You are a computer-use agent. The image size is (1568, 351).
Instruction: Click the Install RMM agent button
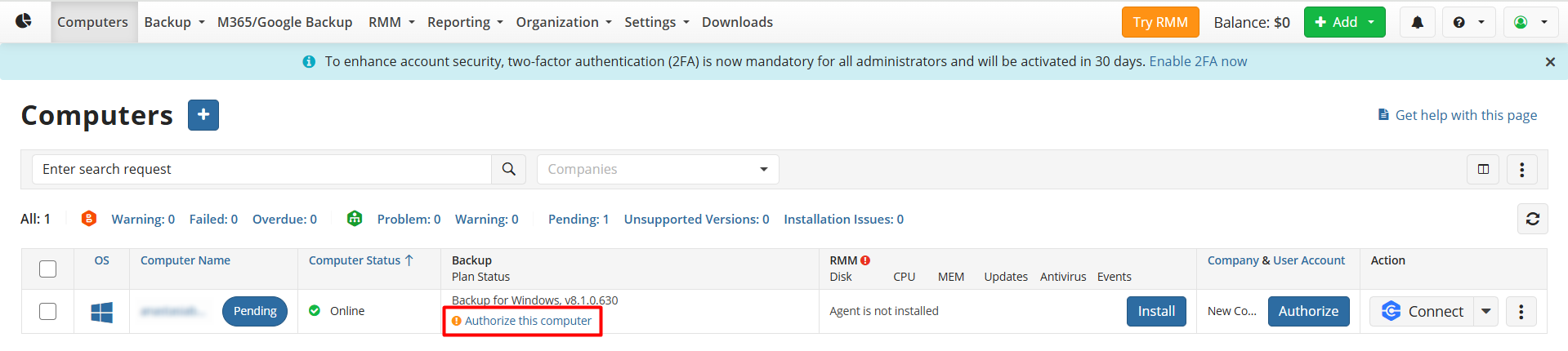pyautogui.click(x=1156, y=311)
